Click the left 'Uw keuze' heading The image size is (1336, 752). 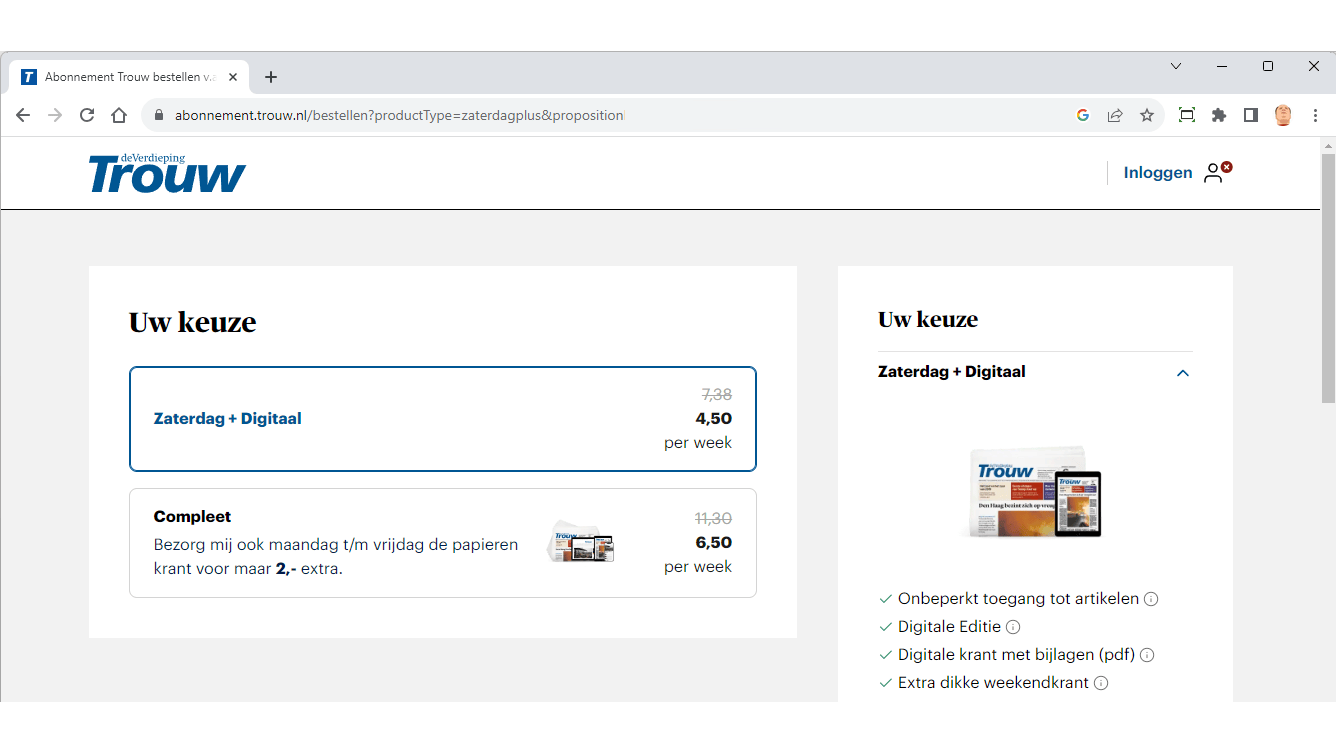193,322
